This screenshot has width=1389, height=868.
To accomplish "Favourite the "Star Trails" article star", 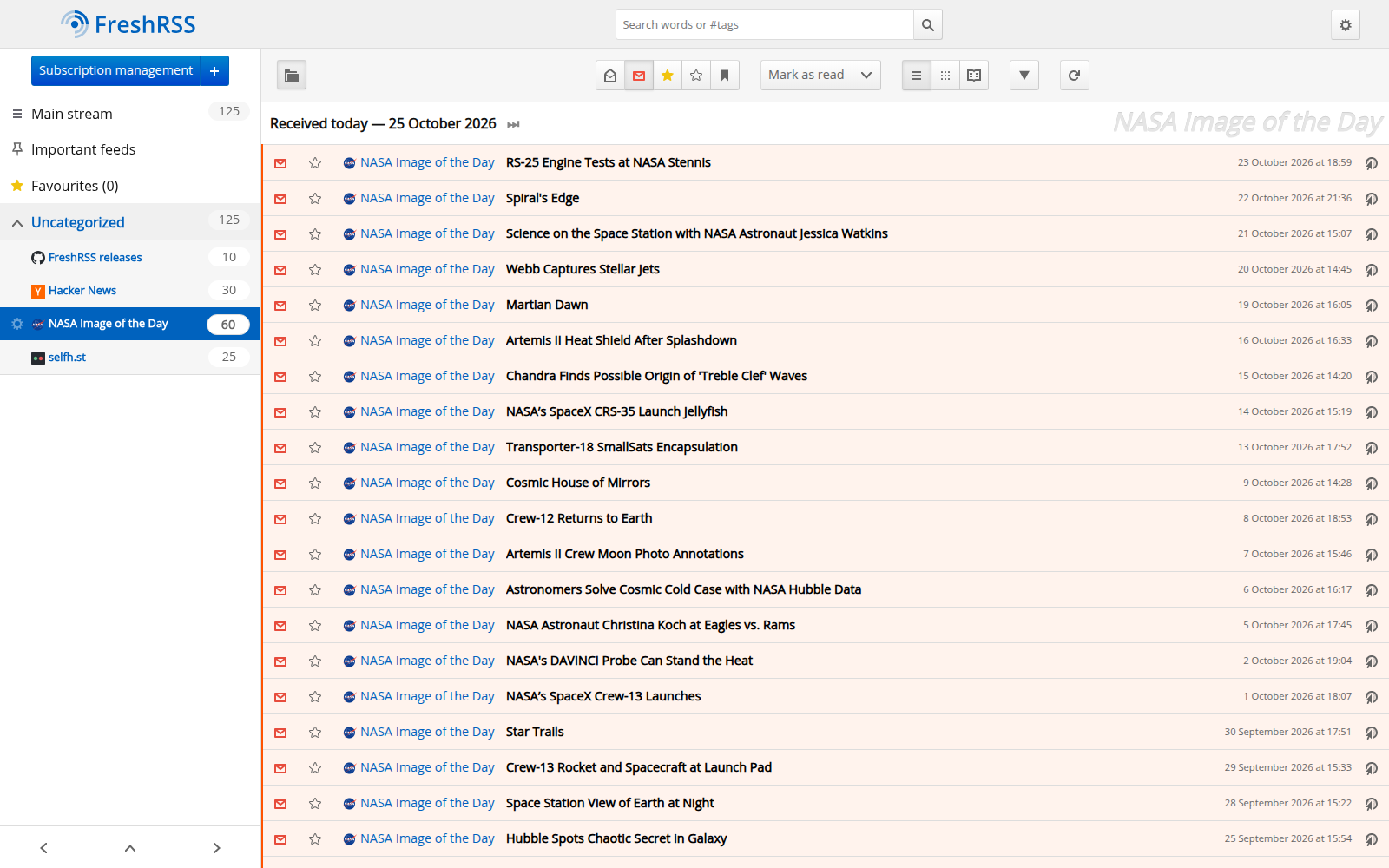I will pyautogui.click(x=315, y=733).
